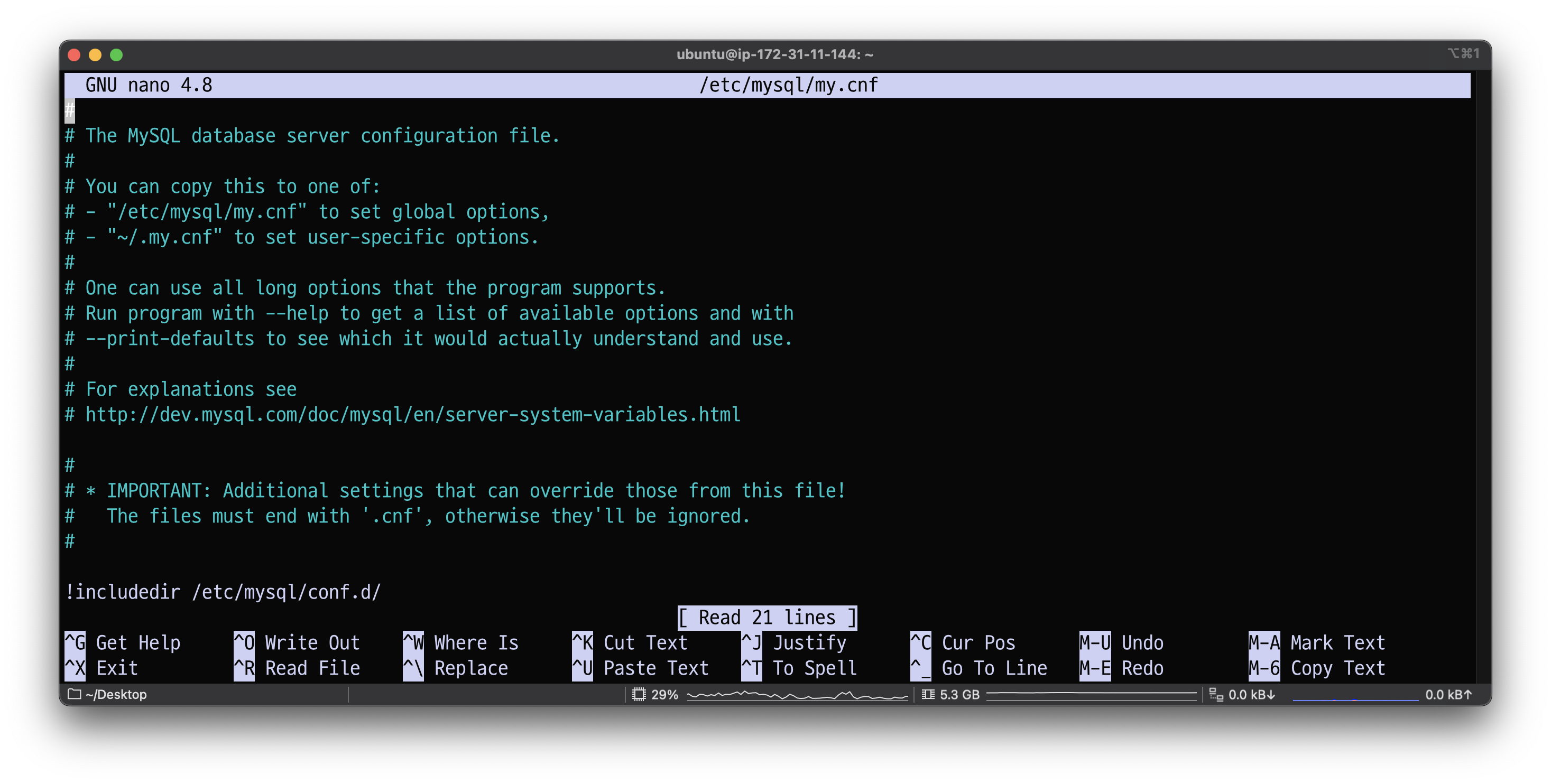The width and height of the screenshot is (1551, 784).
Task: Select the ^O Write Out shortcut
Action: click(x=297, y=642)
